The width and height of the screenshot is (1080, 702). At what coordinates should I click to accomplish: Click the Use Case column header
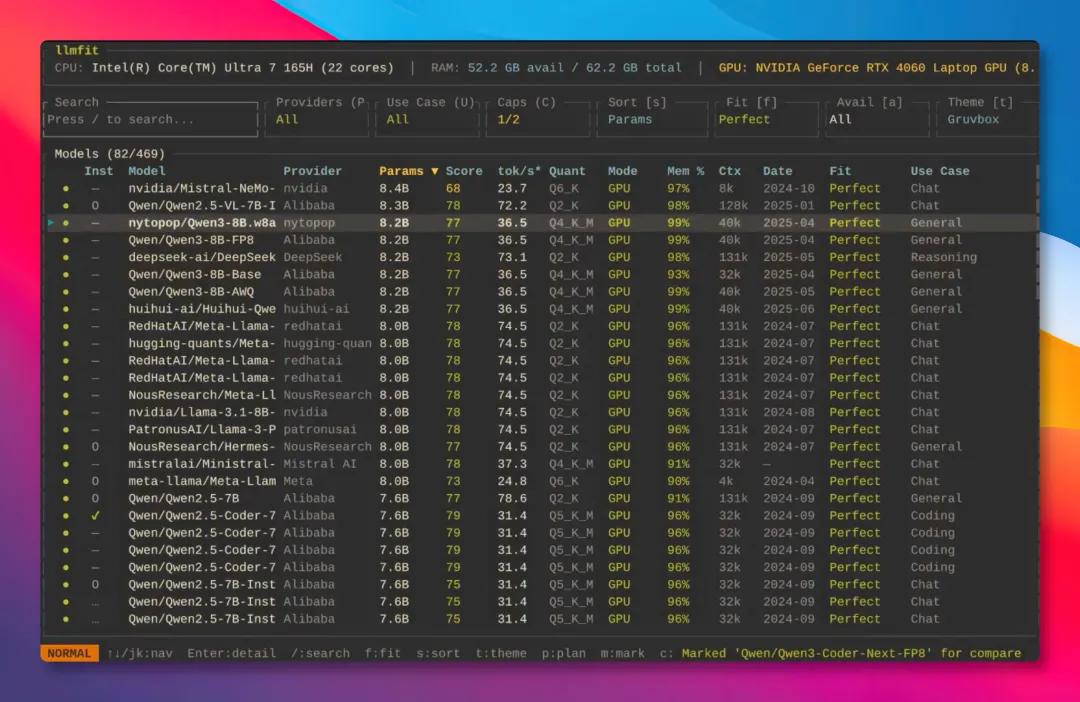coord(939,171)
